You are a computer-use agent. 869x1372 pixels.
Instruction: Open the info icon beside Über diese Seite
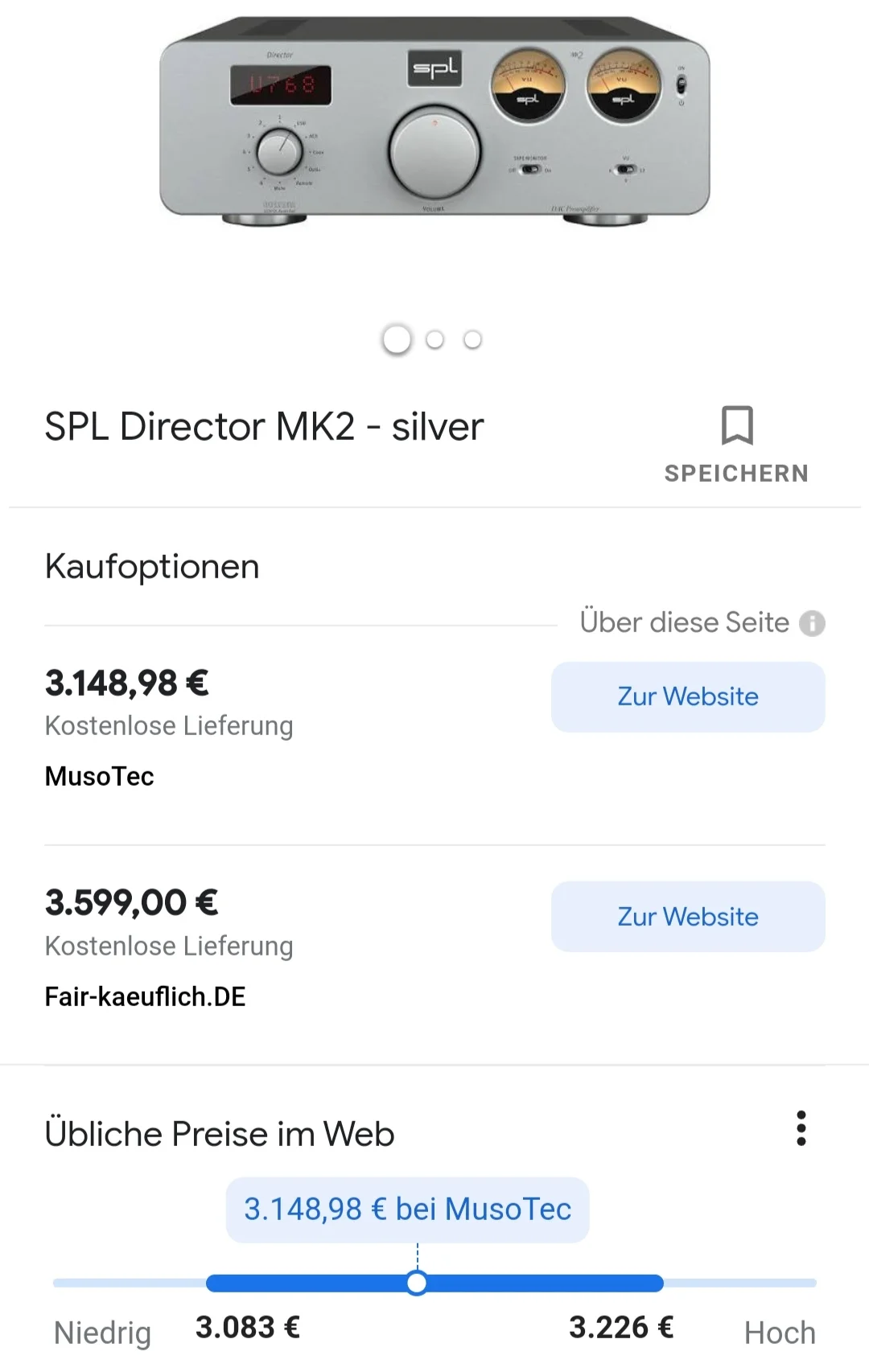(812, 623)
